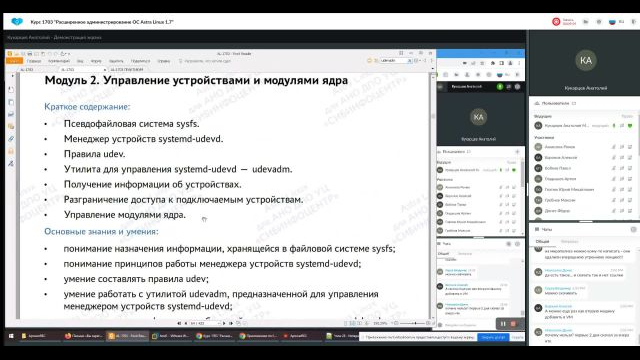The image size is (640, 360).
Task: Switch to the Notepad++ taskbar button
Action: coord(342,336)
